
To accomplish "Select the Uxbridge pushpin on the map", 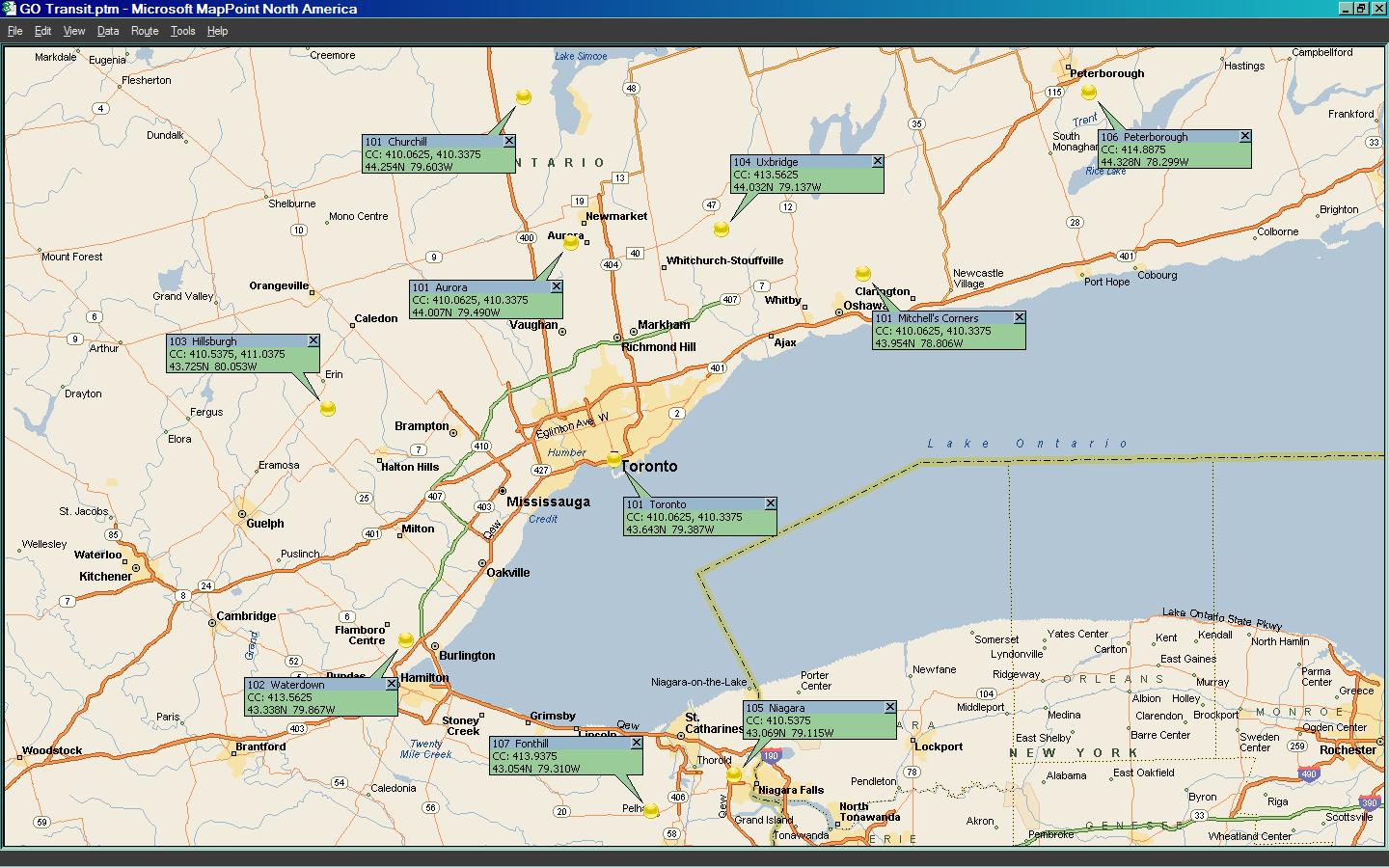I will [x=722, y=230].
